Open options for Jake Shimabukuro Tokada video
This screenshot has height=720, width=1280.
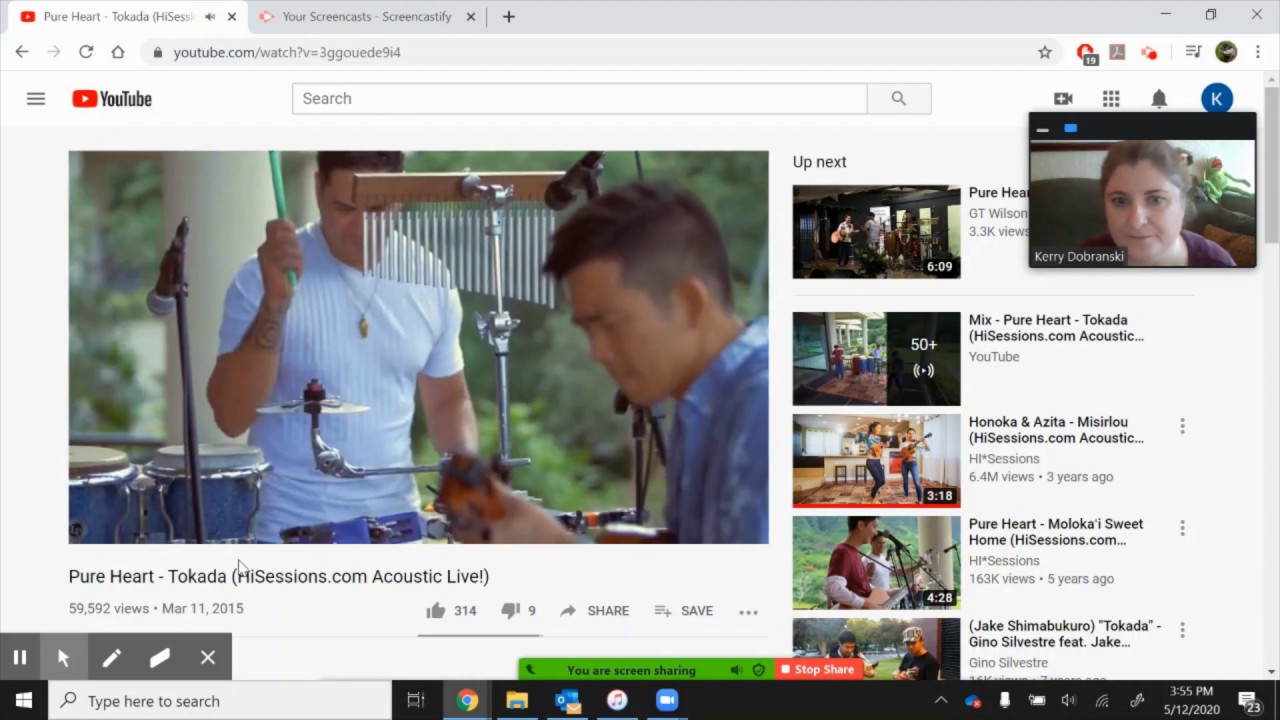point(1182,630)
